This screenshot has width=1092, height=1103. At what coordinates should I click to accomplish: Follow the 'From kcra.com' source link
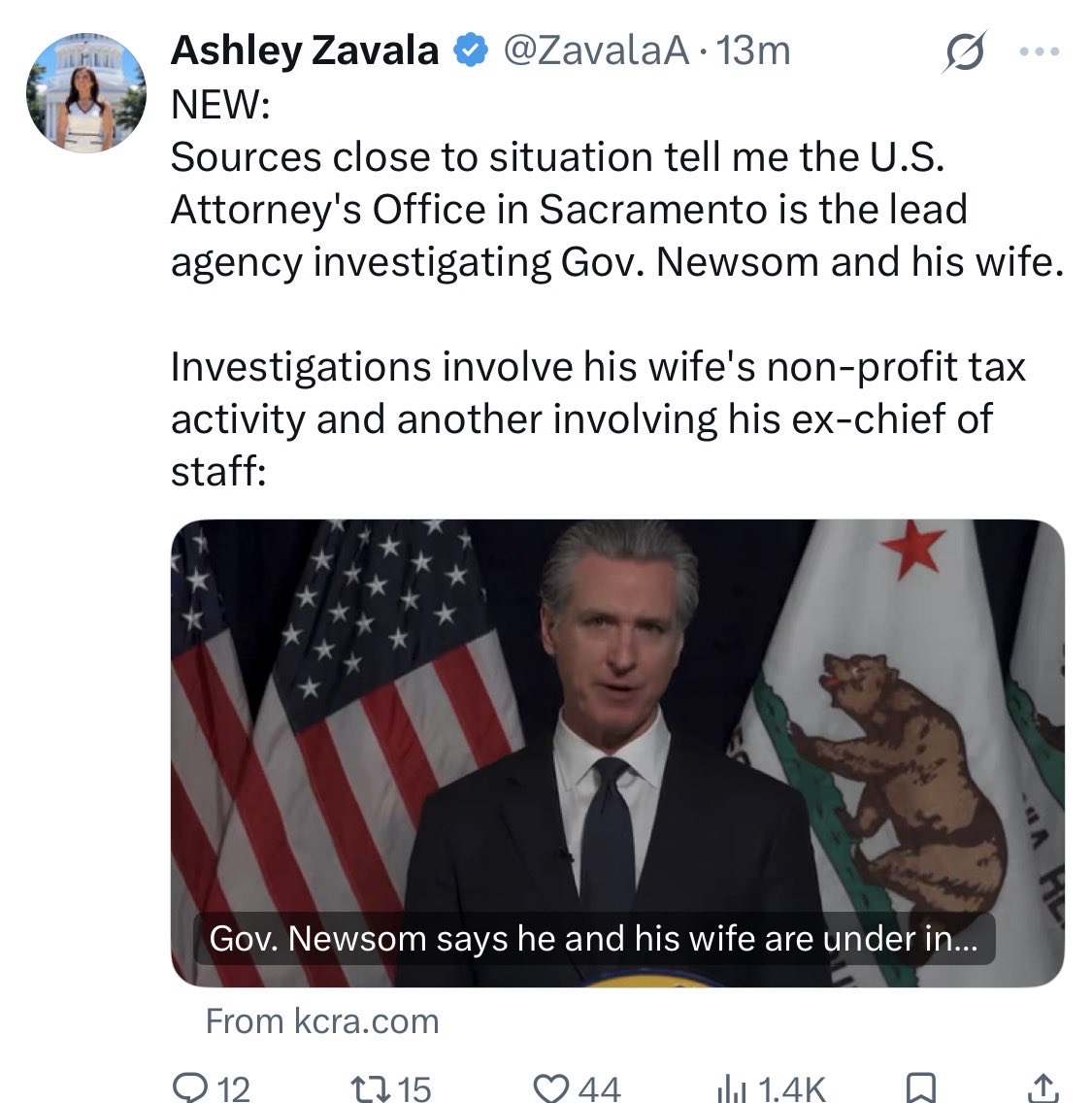click(x=322, y=1020)
